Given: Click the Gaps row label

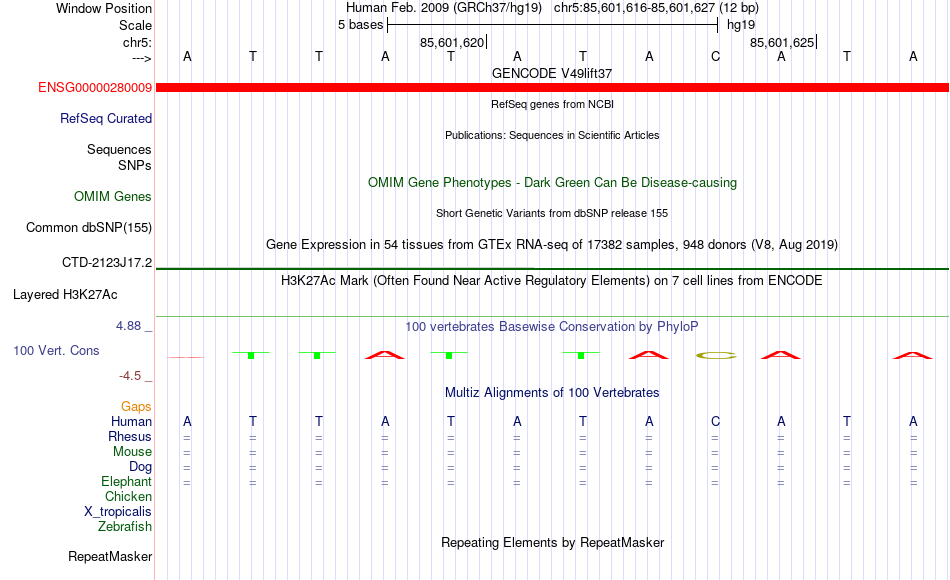Looking at the screenshot, I should click(136, 406).
